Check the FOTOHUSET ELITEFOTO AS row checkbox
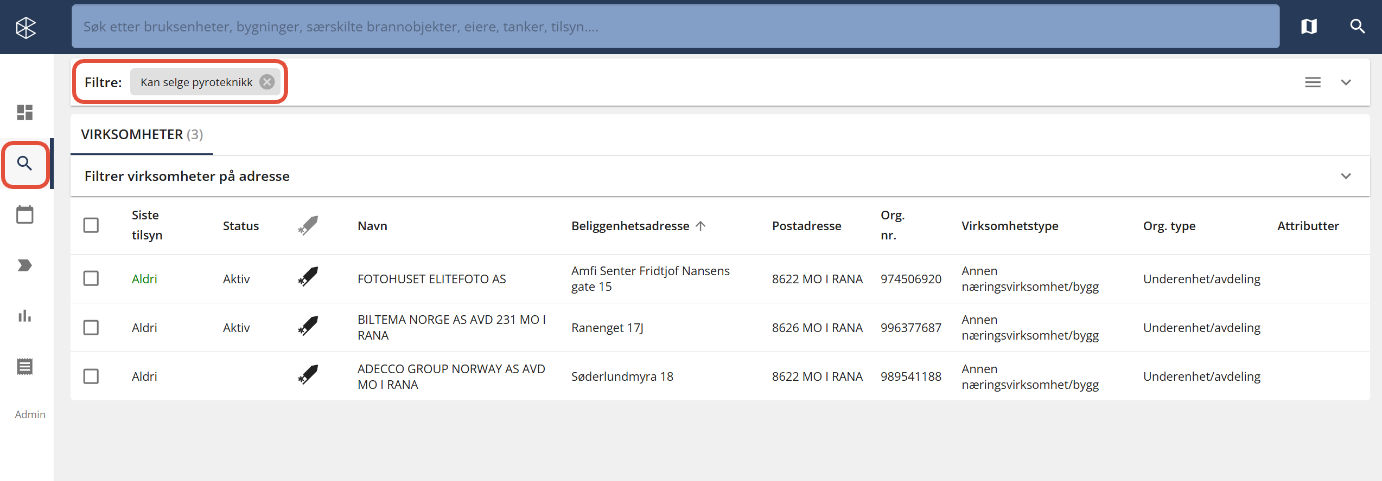1382x481 pixels. (91, 279)
